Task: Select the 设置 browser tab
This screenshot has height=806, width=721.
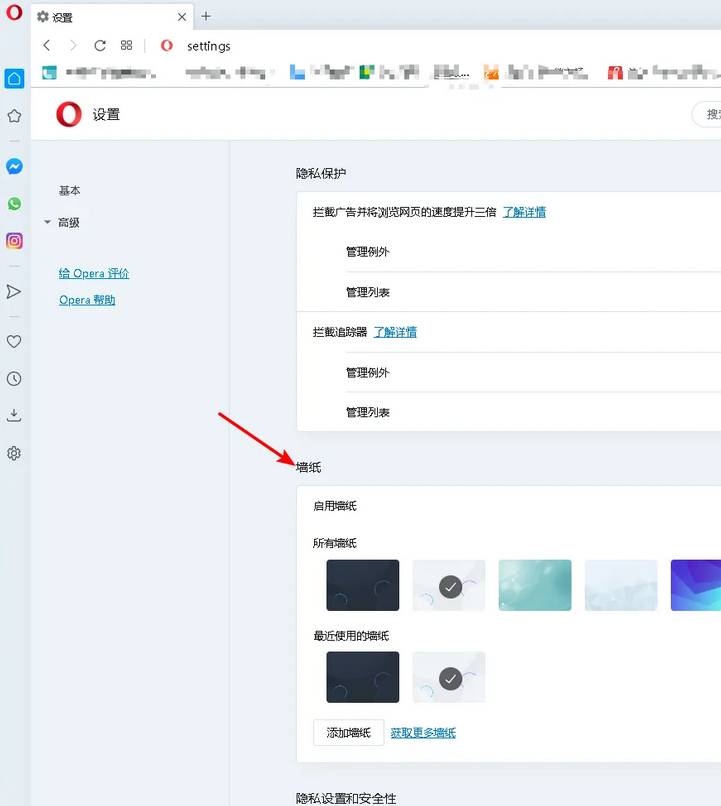Action: 112,17
